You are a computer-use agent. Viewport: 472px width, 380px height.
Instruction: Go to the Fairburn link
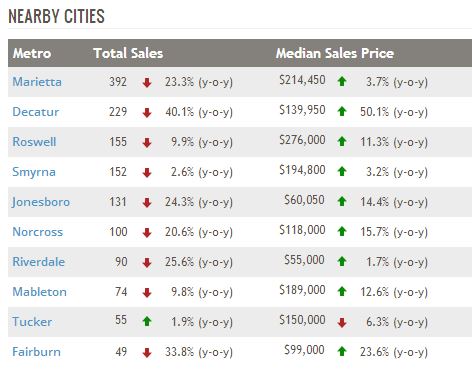coord(37,352)
